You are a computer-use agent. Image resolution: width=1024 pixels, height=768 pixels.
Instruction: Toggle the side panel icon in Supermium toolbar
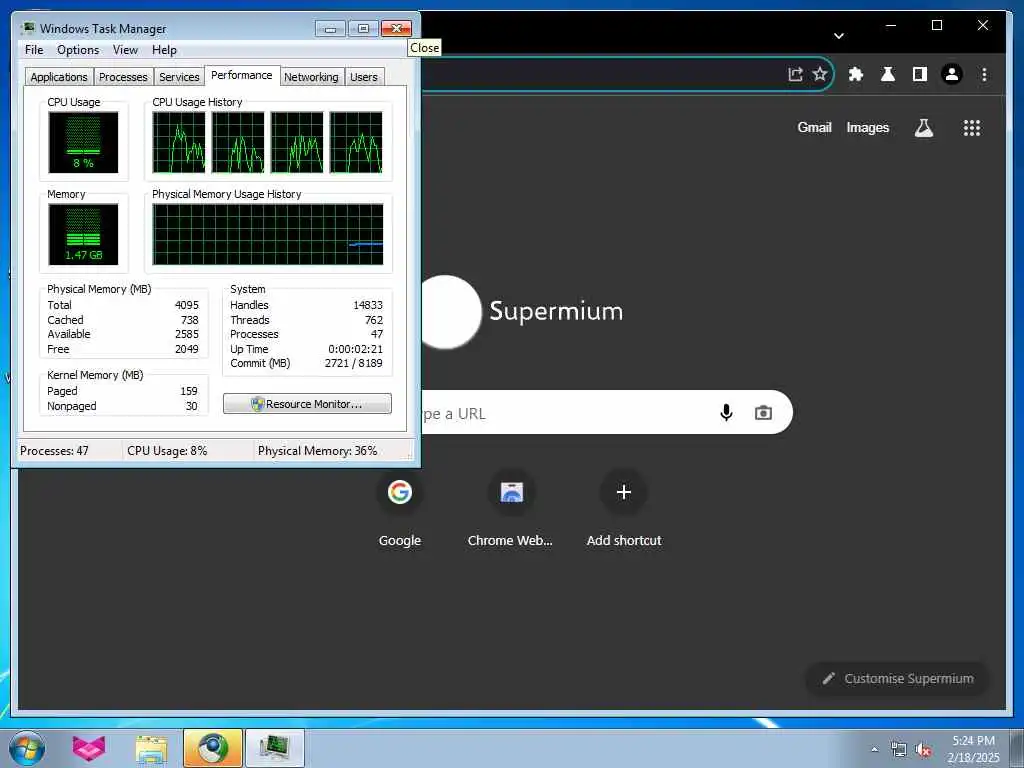coord(920,74)
